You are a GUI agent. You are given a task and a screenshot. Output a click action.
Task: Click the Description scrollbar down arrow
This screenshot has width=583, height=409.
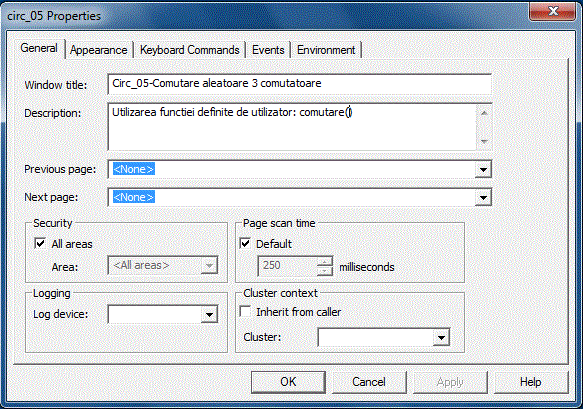click(x=484, y=141)
